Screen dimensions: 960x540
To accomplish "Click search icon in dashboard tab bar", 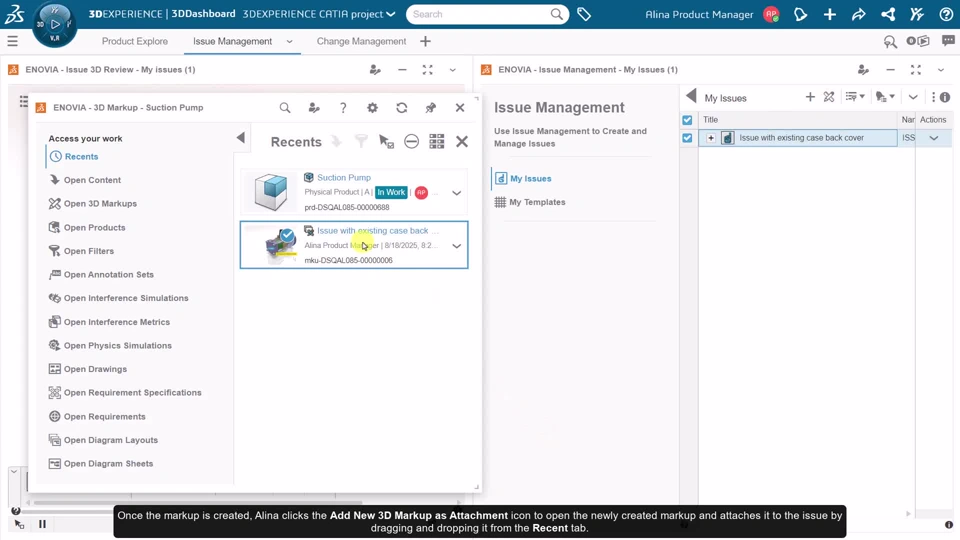I will (890, 41).
